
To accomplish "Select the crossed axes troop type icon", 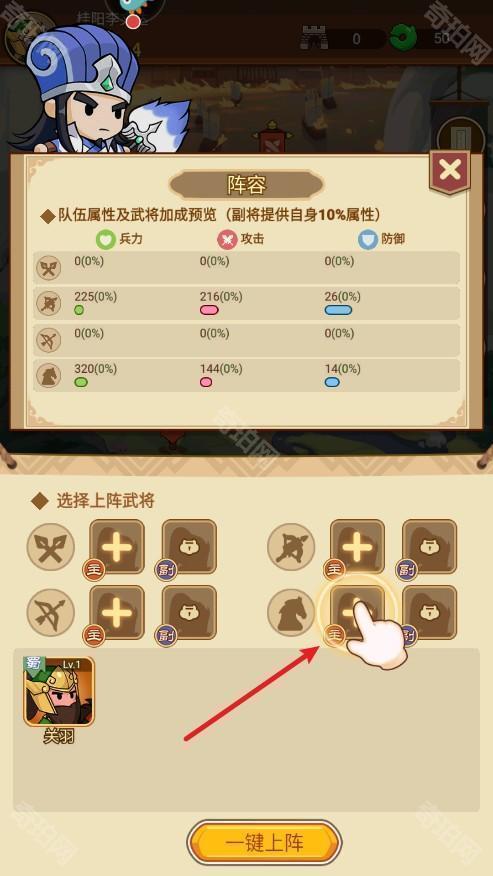I will tap(51, 547).
